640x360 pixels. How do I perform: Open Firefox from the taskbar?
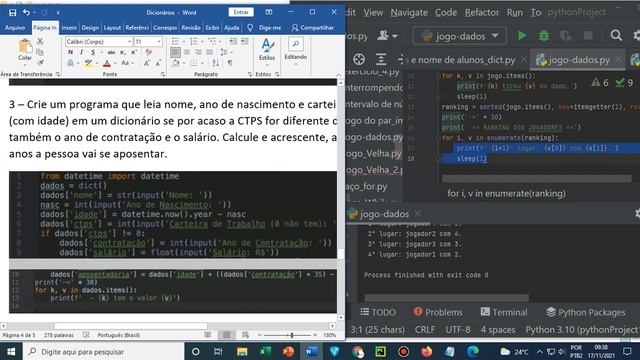pos(427,351)
